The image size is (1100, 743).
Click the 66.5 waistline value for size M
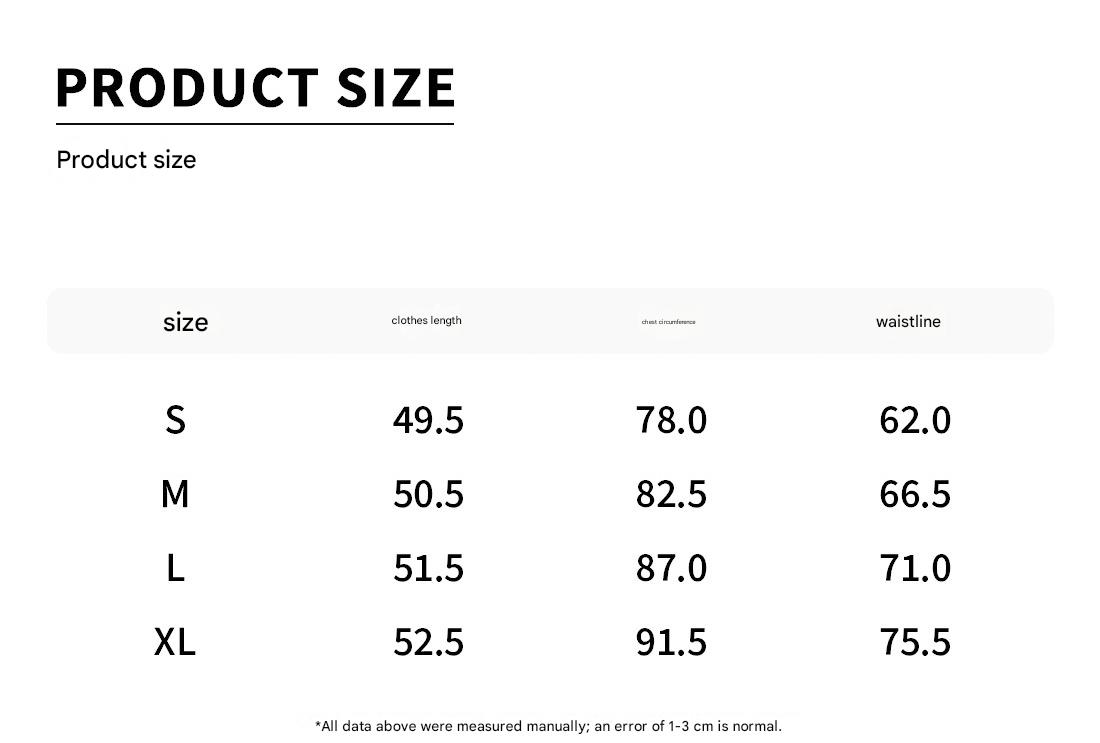[915, 494]
